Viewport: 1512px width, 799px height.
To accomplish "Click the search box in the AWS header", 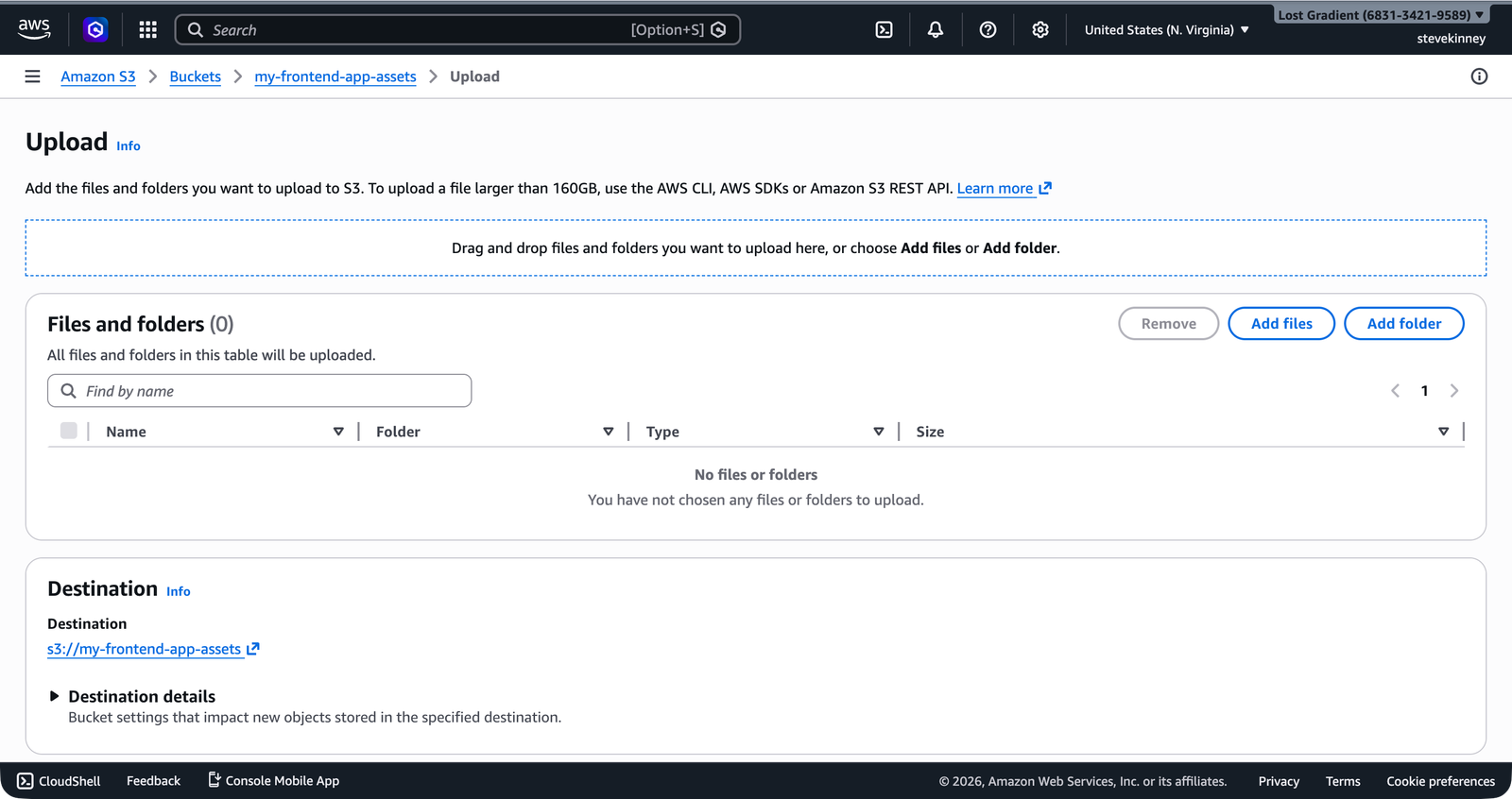I will pyautogui.click(x=457, y=30).
